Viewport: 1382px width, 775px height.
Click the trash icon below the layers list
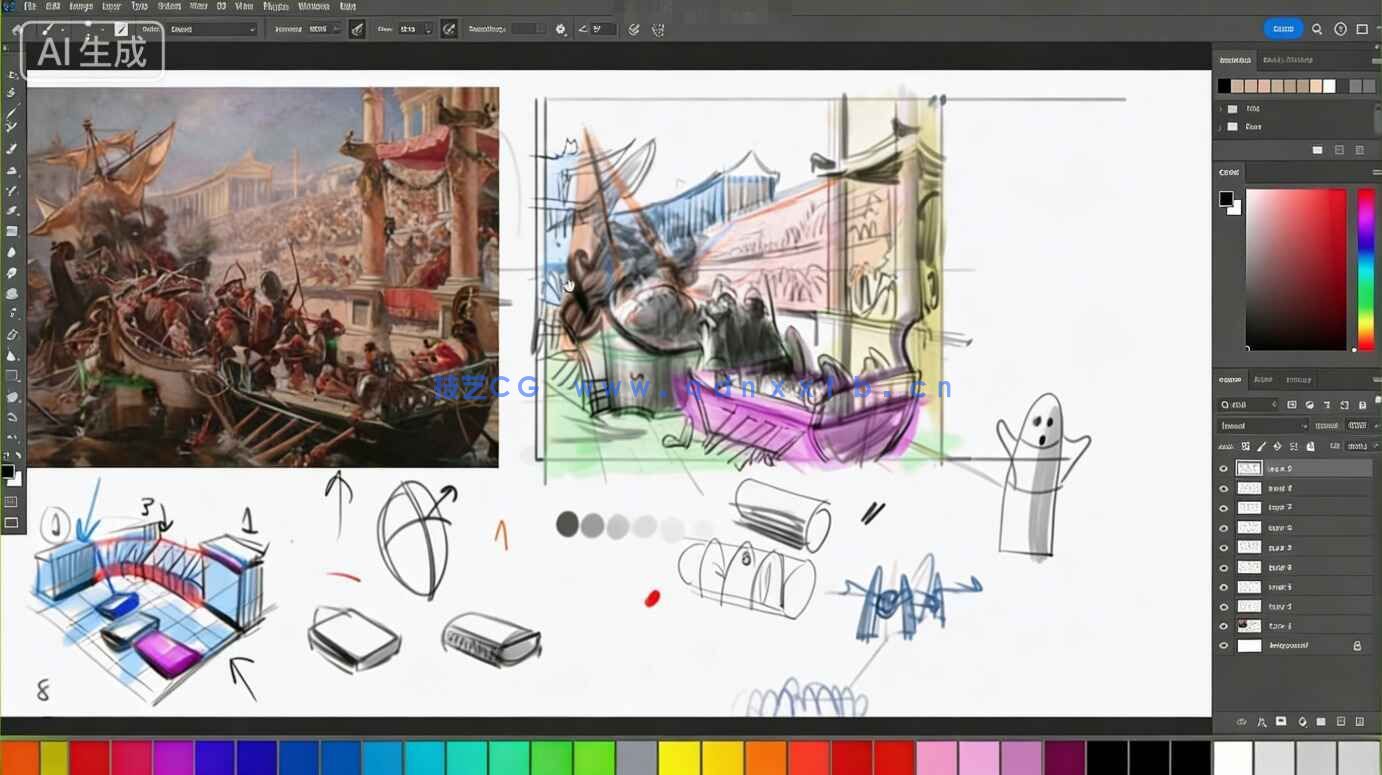click(x=1360, y=722)
